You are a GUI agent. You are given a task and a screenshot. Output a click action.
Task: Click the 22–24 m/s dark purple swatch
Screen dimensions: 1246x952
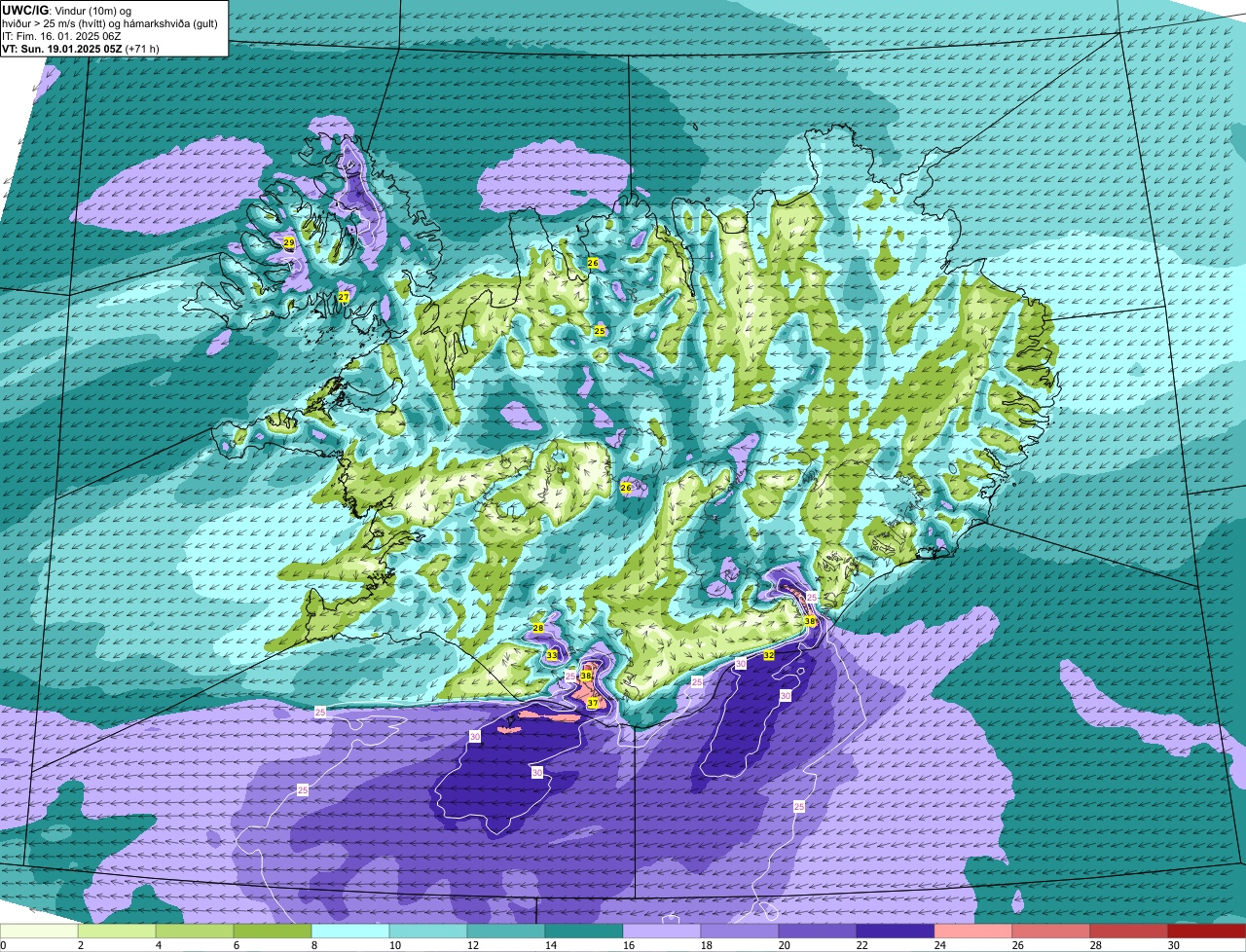(896, 931)
